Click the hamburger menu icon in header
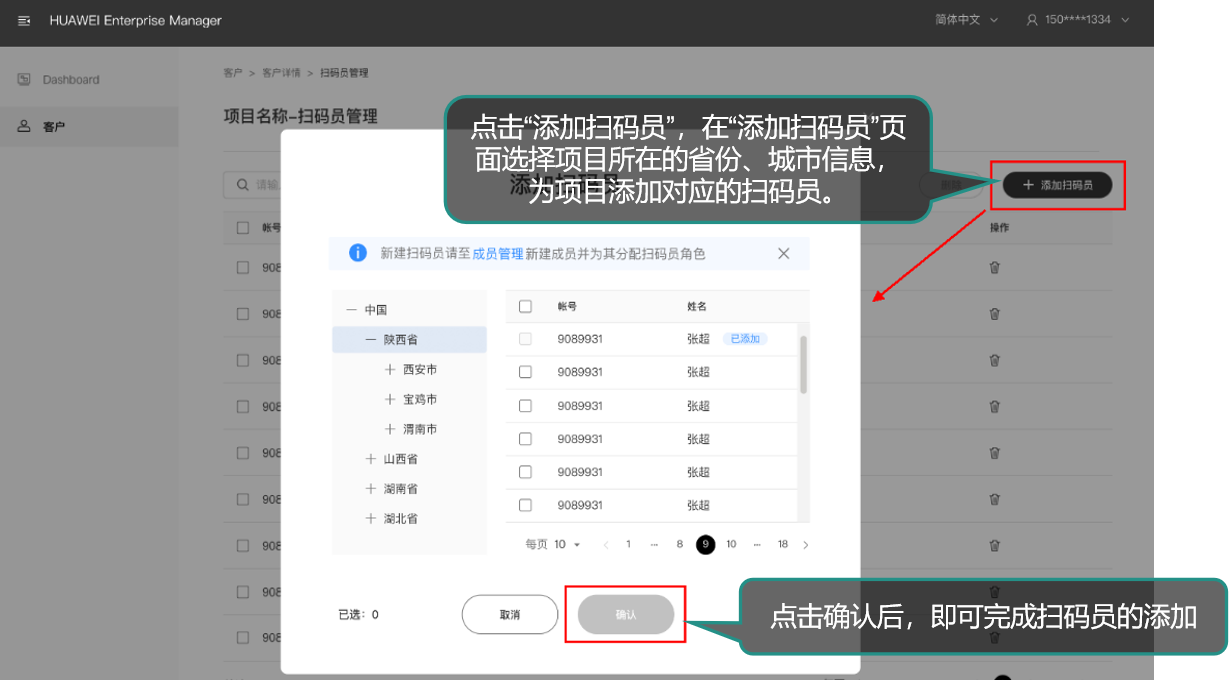1229x681 pixels. [x=24, y=21]
